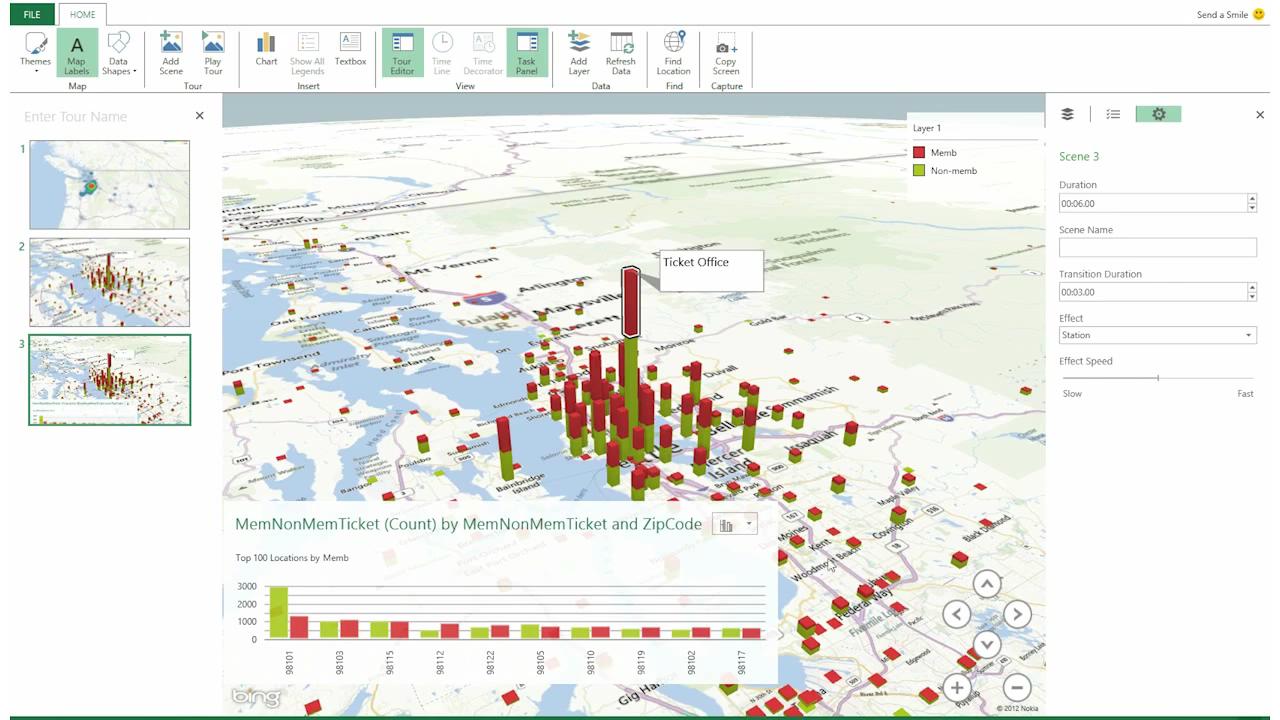This screenshot has width=1280, height=720.
Task: Click the tall green 98101 chart bar
Action: click(278, 612)
